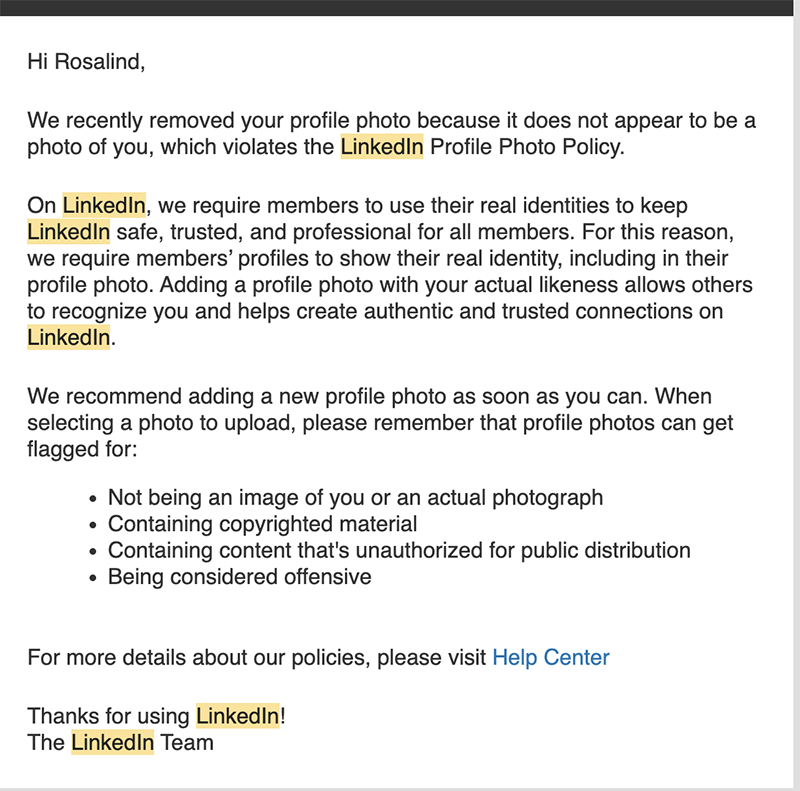Click the text 'For more details about our policies'
This screenshot has width=800, height=791.
pyautogui.click(x=199, y=657)
